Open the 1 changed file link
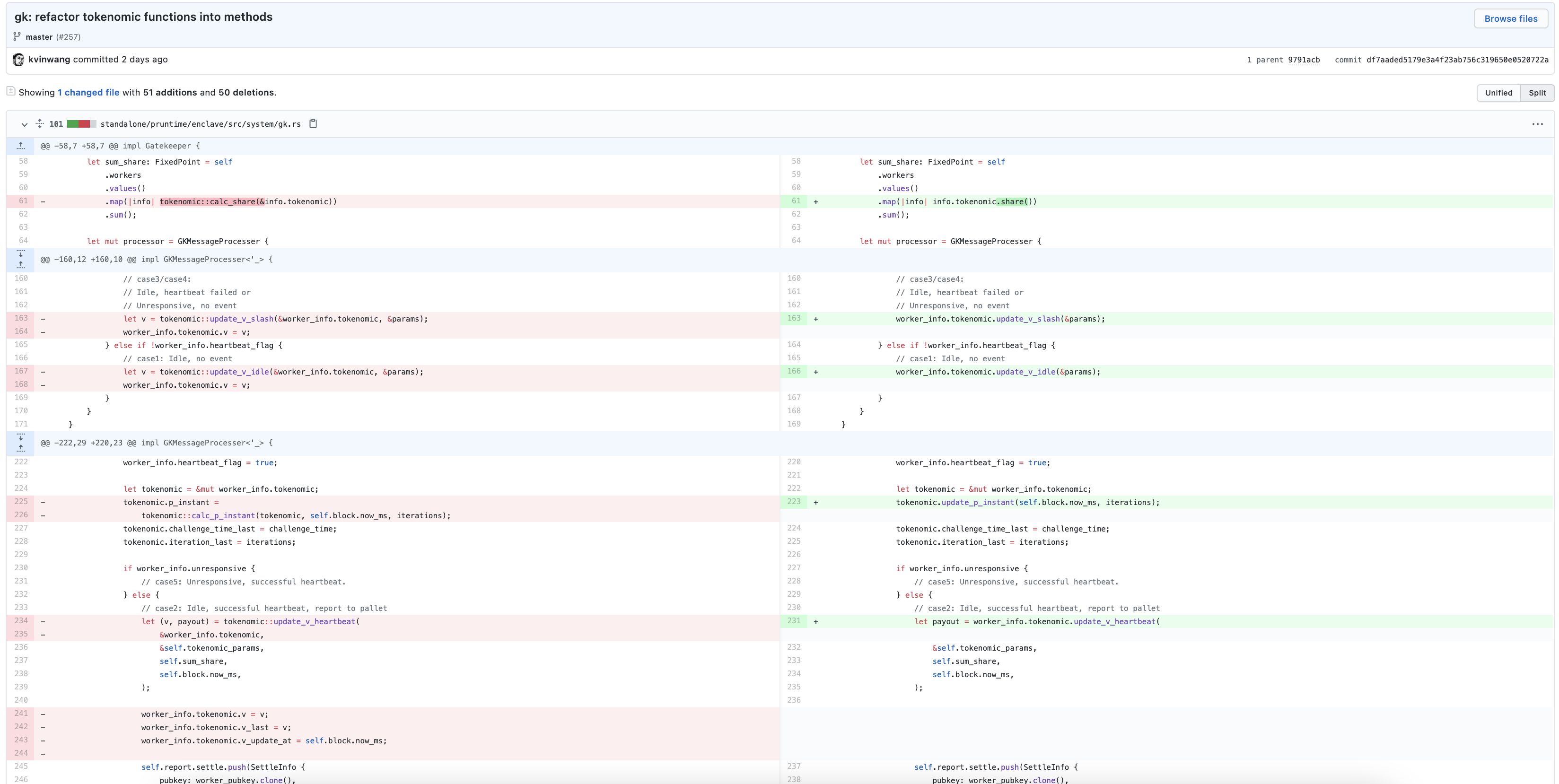This screenshot has height=784, width=1559. pos(88,93)
